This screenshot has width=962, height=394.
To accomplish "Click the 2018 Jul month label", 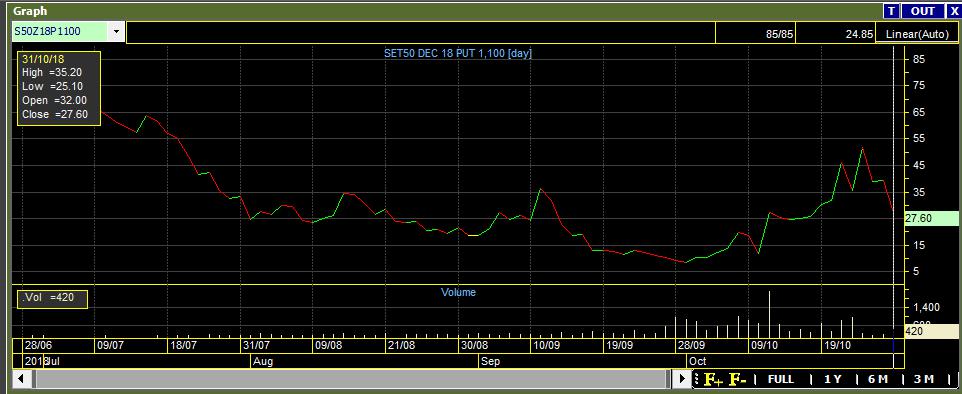I will point(42,361).
